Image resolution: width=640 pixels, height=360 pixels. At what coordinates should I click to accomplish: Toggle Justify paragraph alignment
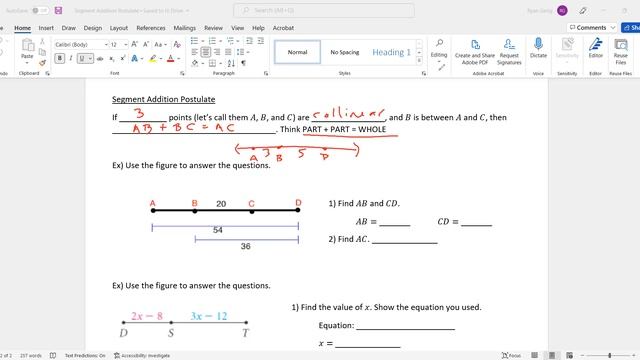click(228, 52)
